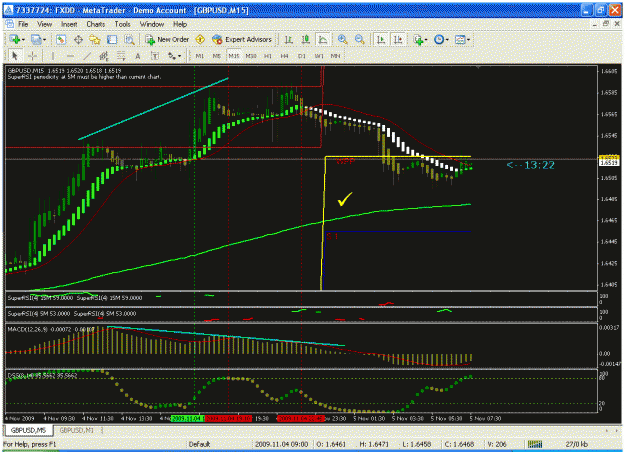The image size is (625, 452).
Task: Toggle the Data Window crosshair-target icon
Action: click(x=78, y=39)
